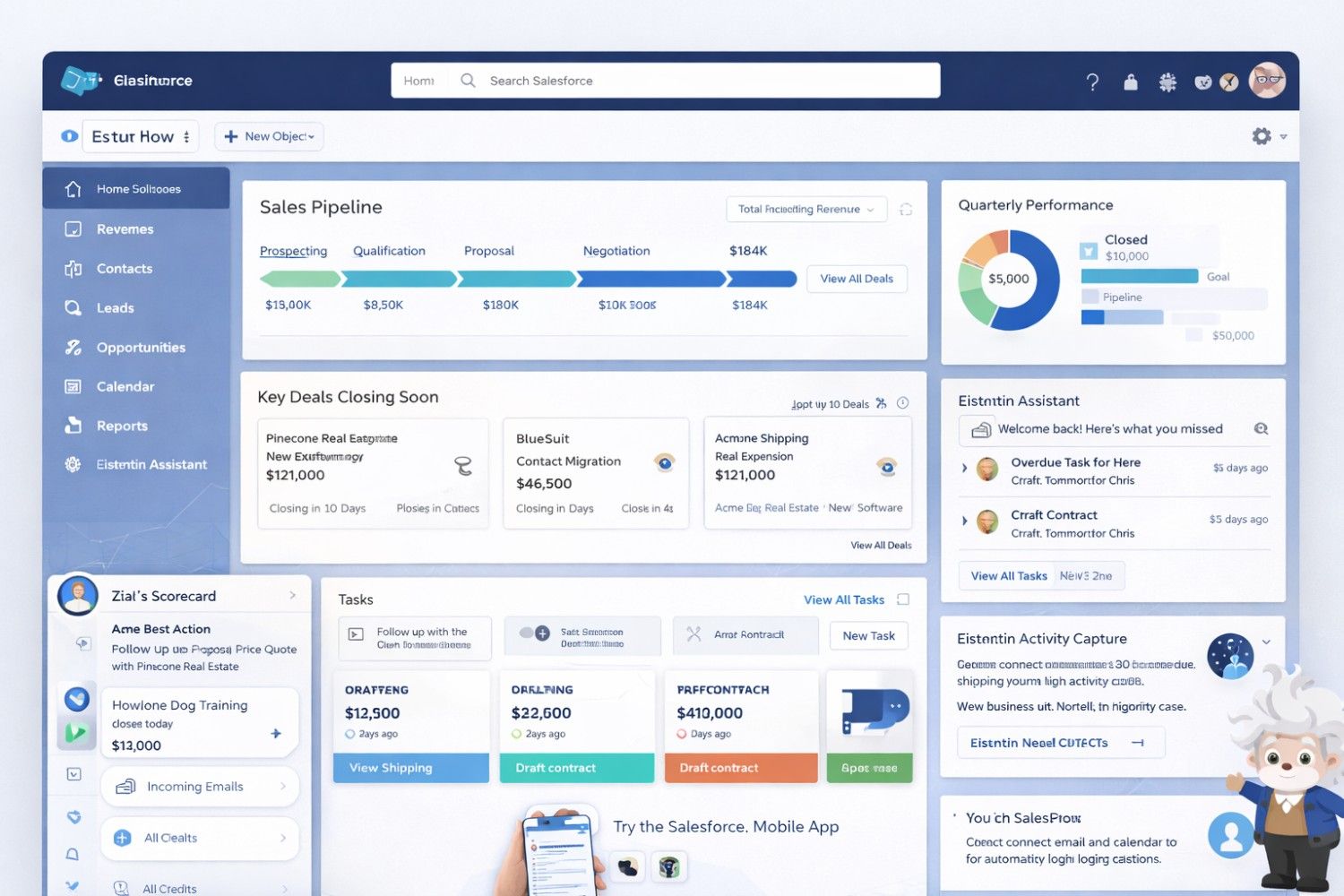Toggle the checkbox beside View All Tasks
1344x896 pixels.
coord(903,599)
